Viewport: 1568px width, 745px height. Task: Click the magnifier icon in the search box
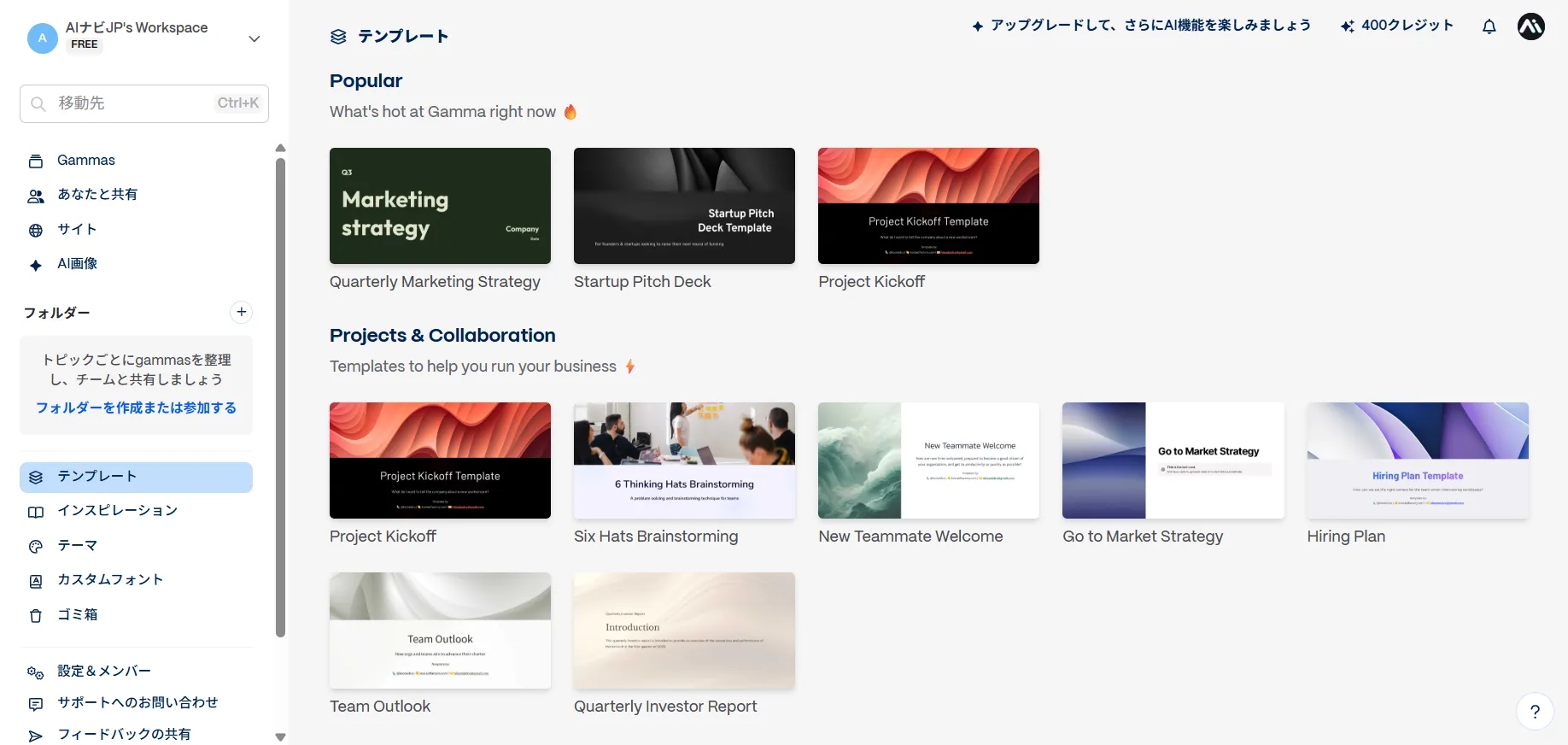[x=38, y=103]
